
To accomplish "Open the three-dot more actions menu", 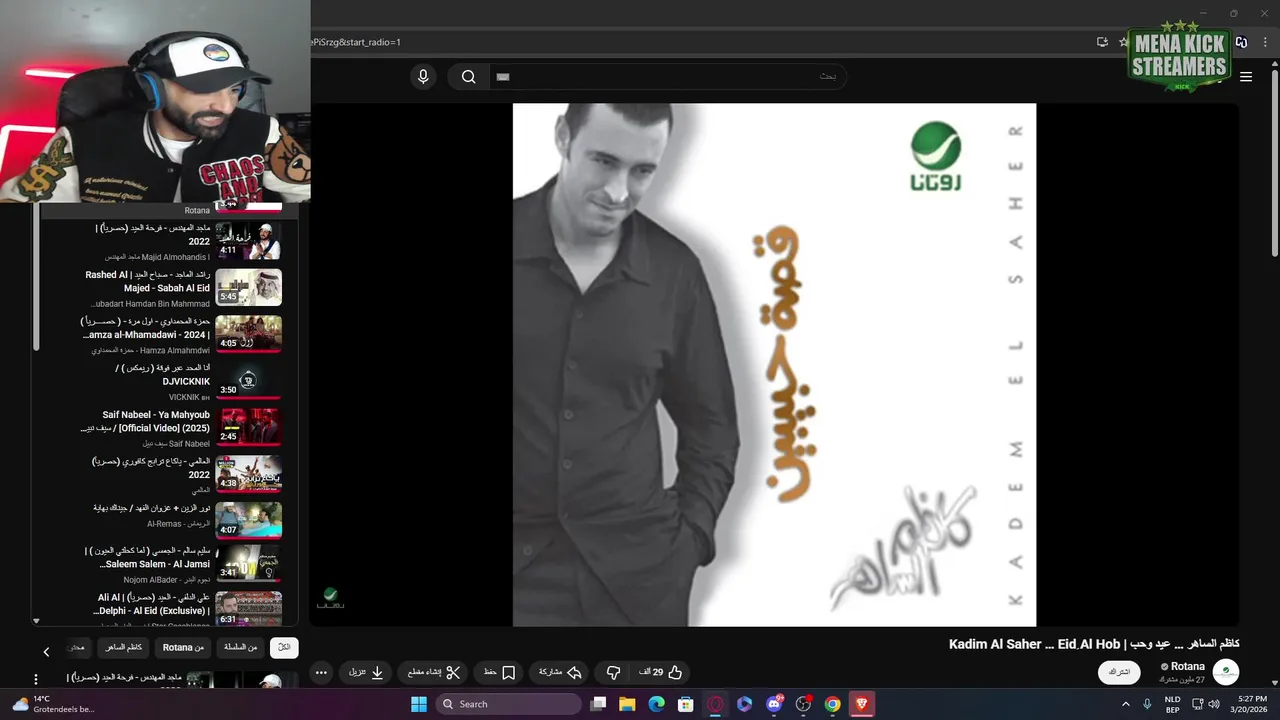I will point(321,673).
